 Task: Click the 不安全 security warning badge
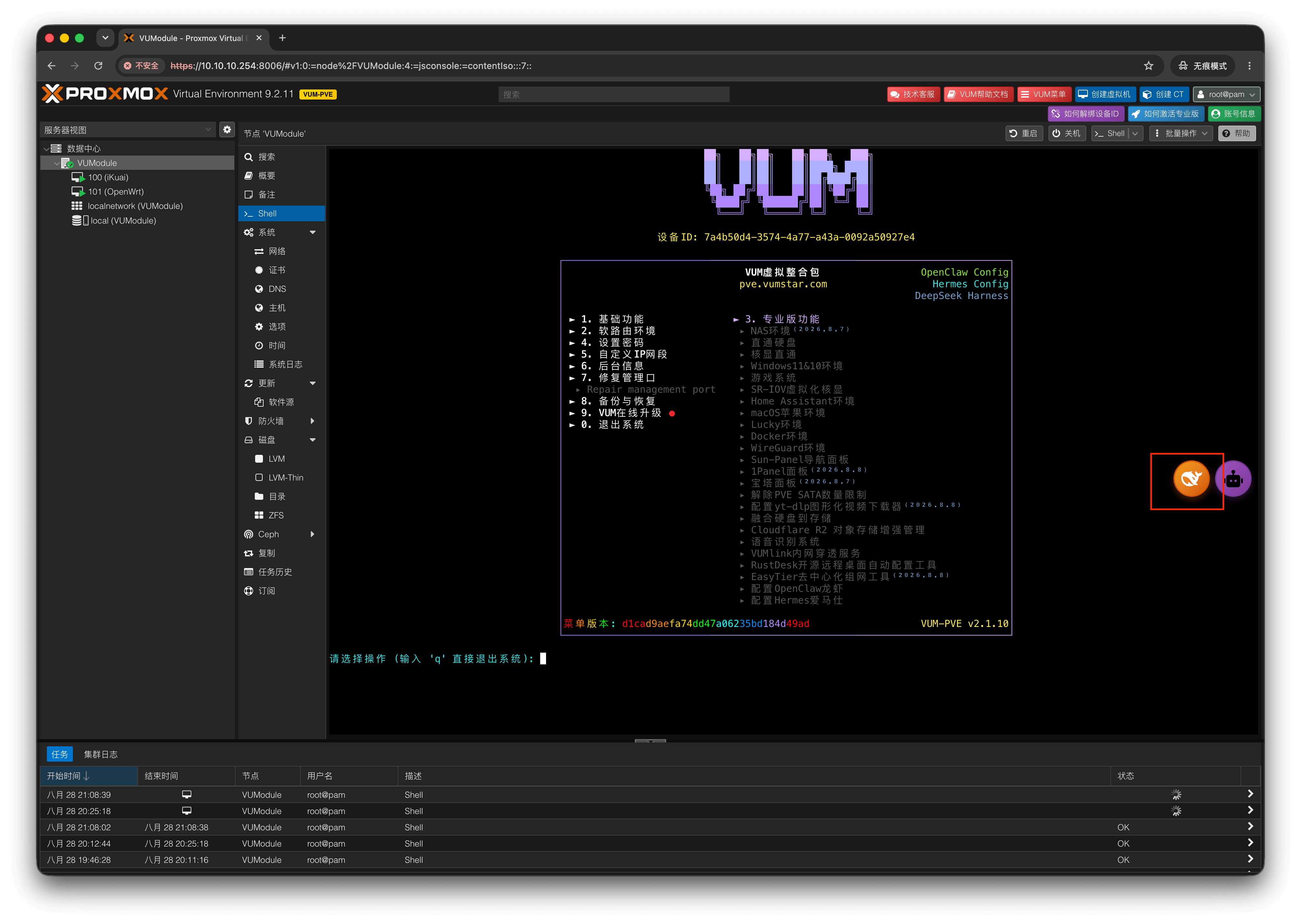142,65
